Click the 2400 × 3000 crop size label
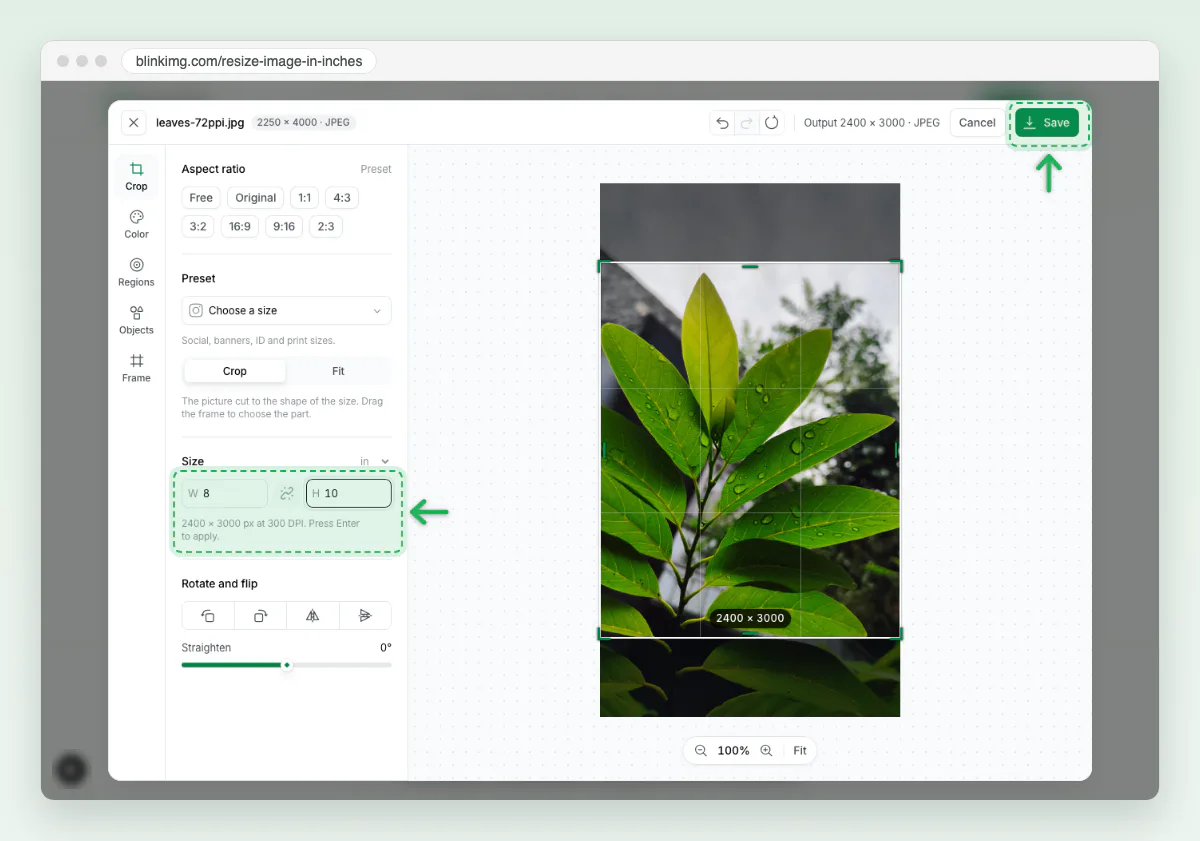 750,618
